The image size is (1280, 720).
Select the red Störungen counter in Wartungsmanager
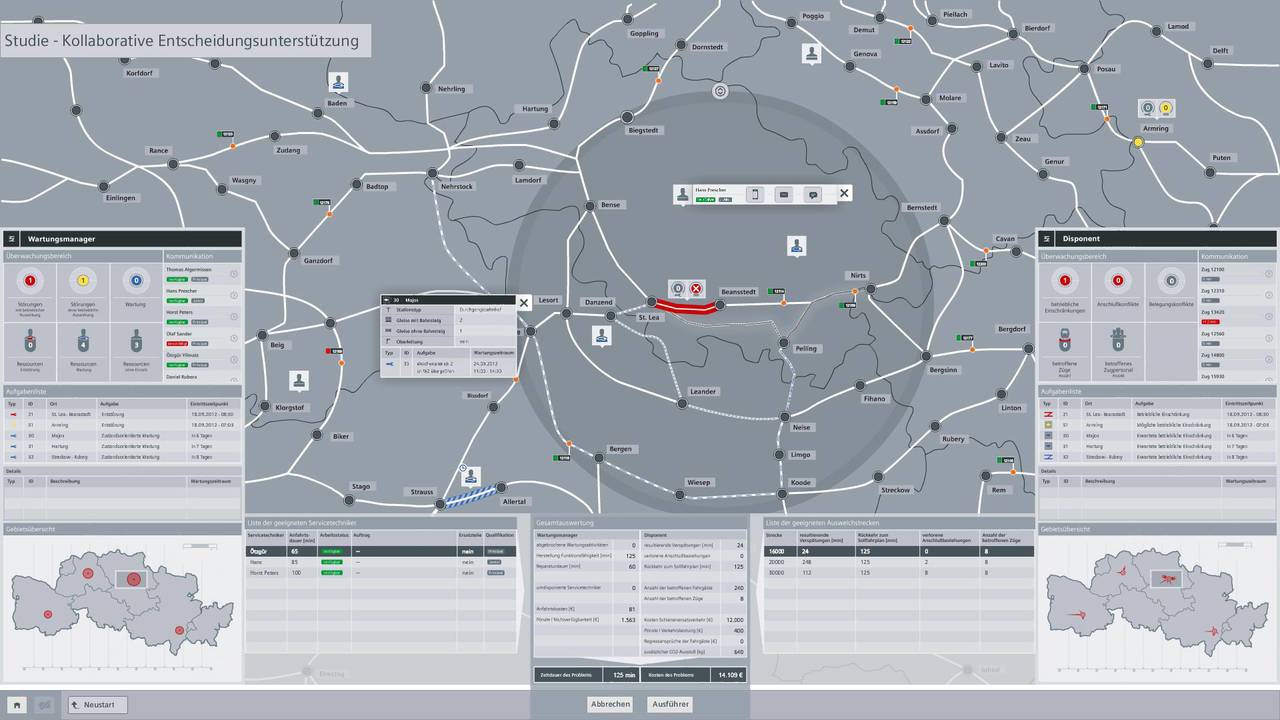click(30, 282)
